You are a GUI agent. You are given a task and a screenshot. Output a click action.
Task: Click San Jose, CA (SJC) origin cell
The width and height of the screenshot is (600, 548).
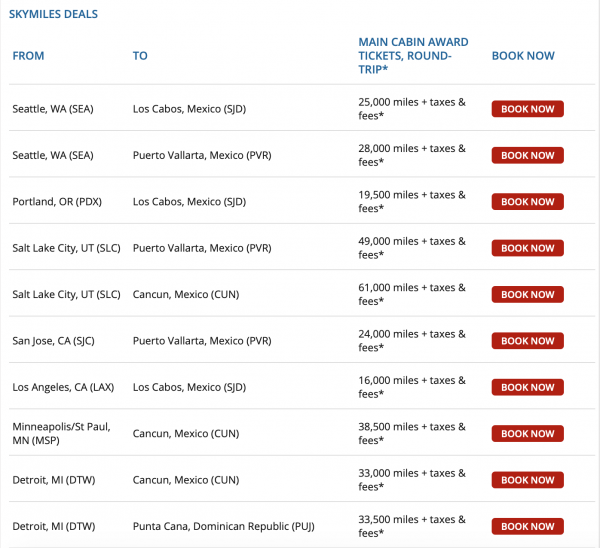coord(59,341)
